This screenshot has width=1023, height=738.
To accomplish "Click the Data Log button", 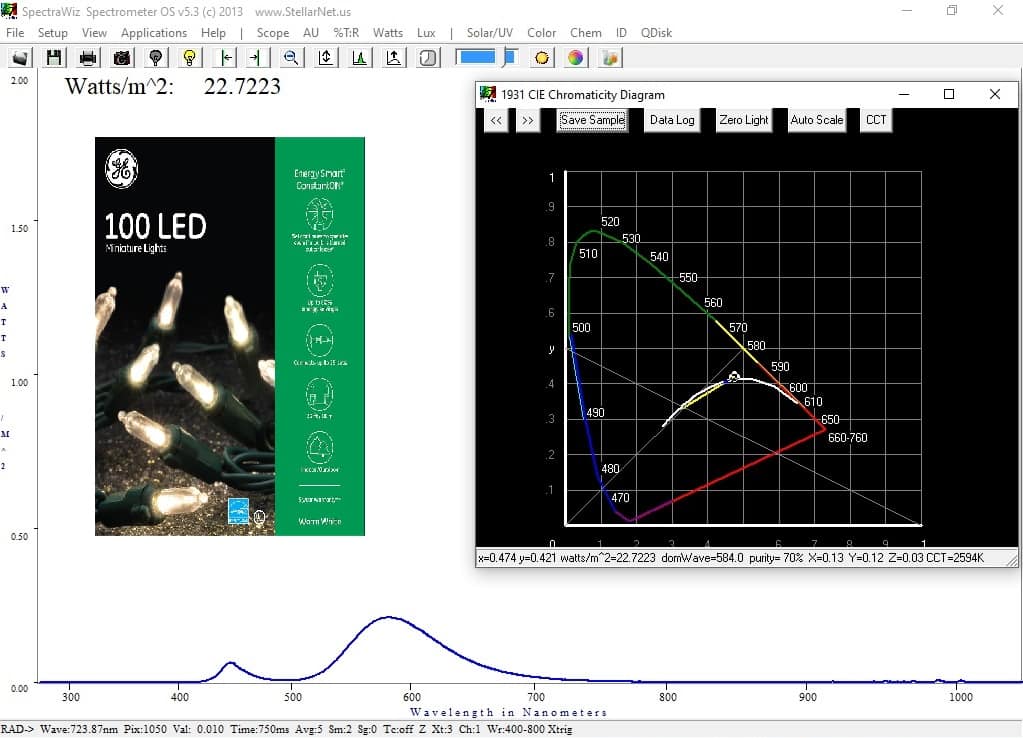I will click(672, 120).
